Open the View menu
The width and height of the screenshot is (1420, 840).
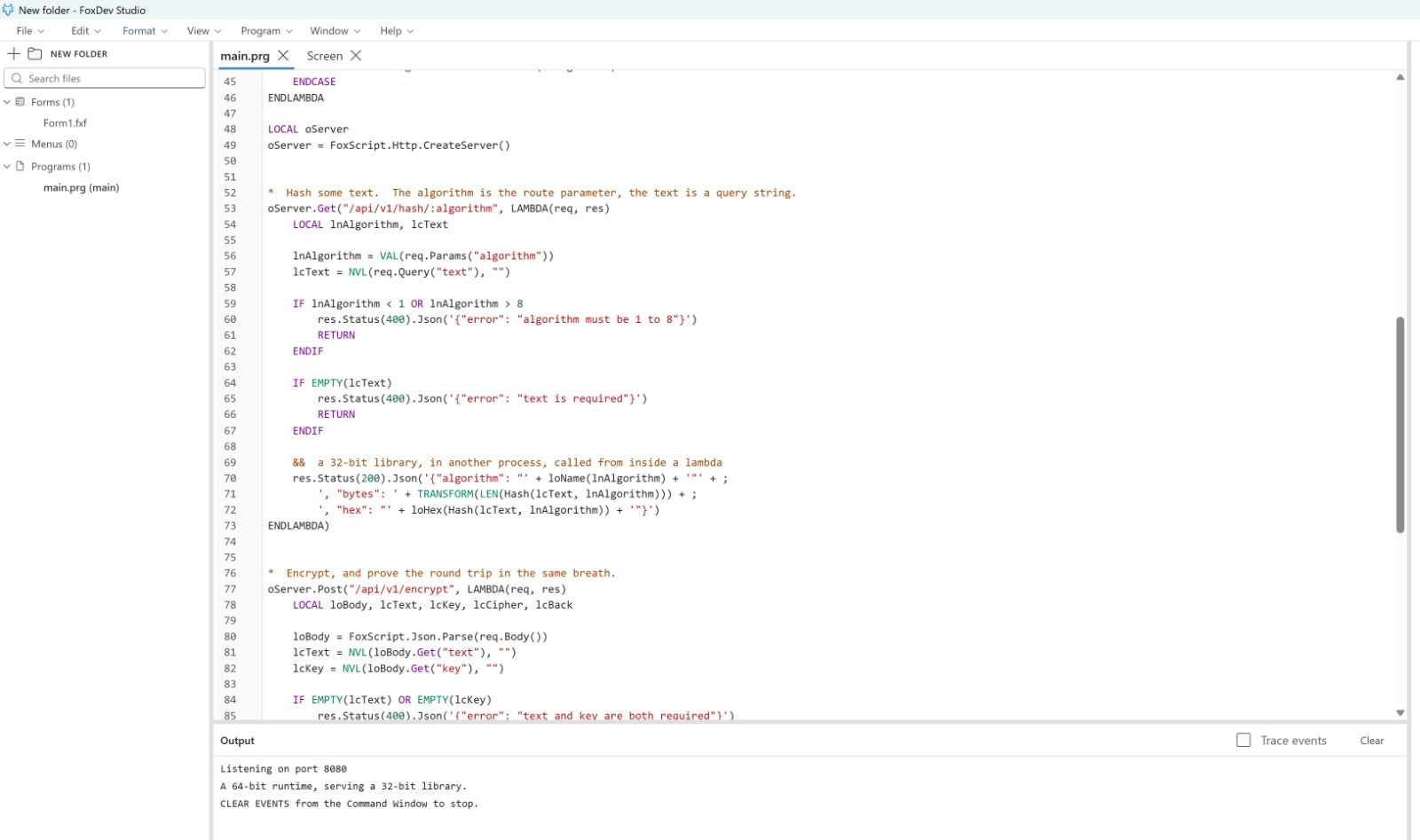(x=204, y=30)
